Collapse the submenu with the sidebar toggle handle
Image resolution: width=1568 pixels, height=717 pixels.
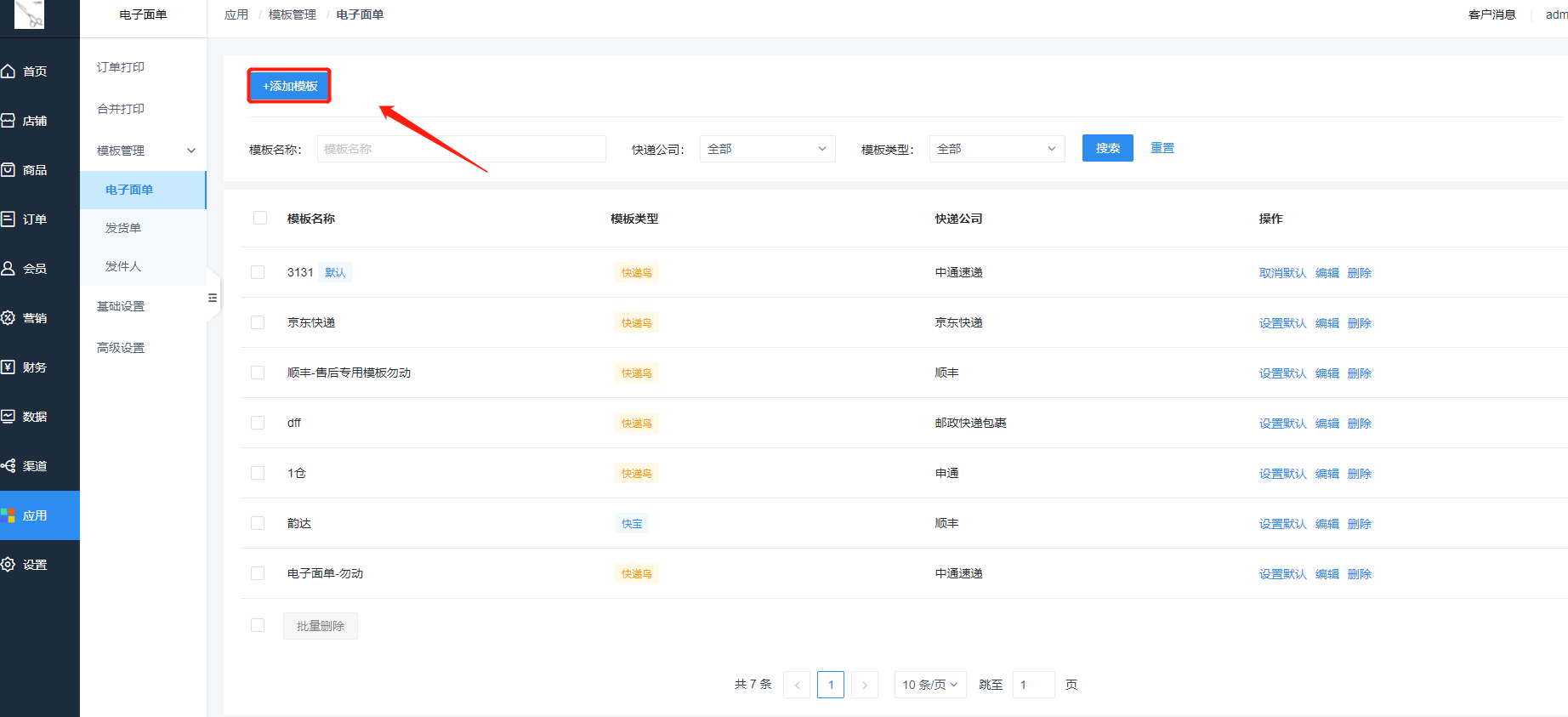(x=213, y=298)
